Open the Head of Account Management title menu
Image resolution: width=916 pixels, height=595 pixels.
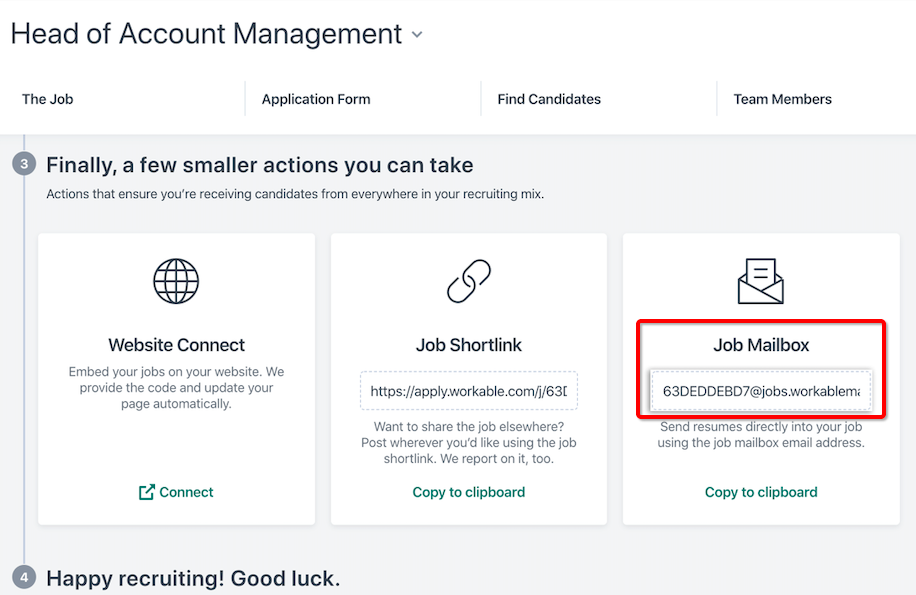(x=206, y=34)
